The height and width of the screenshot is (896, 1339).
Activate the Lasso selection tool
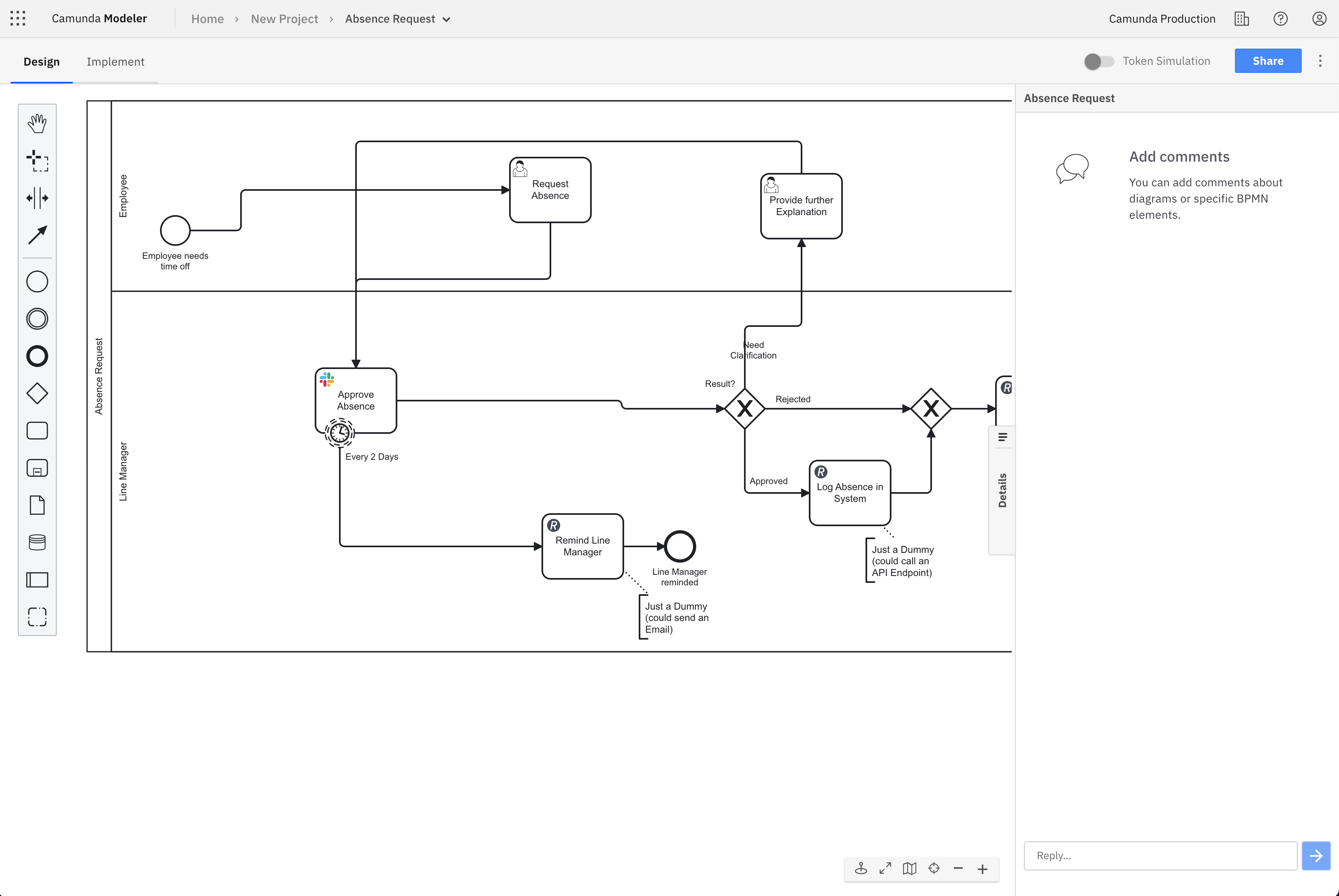37,162
